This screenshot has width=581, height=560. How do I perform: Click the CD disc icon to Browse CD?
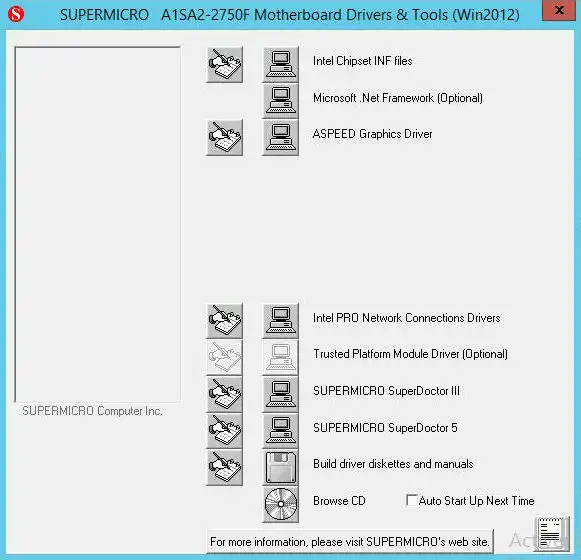pyautogui.click(x=280, y=504)
